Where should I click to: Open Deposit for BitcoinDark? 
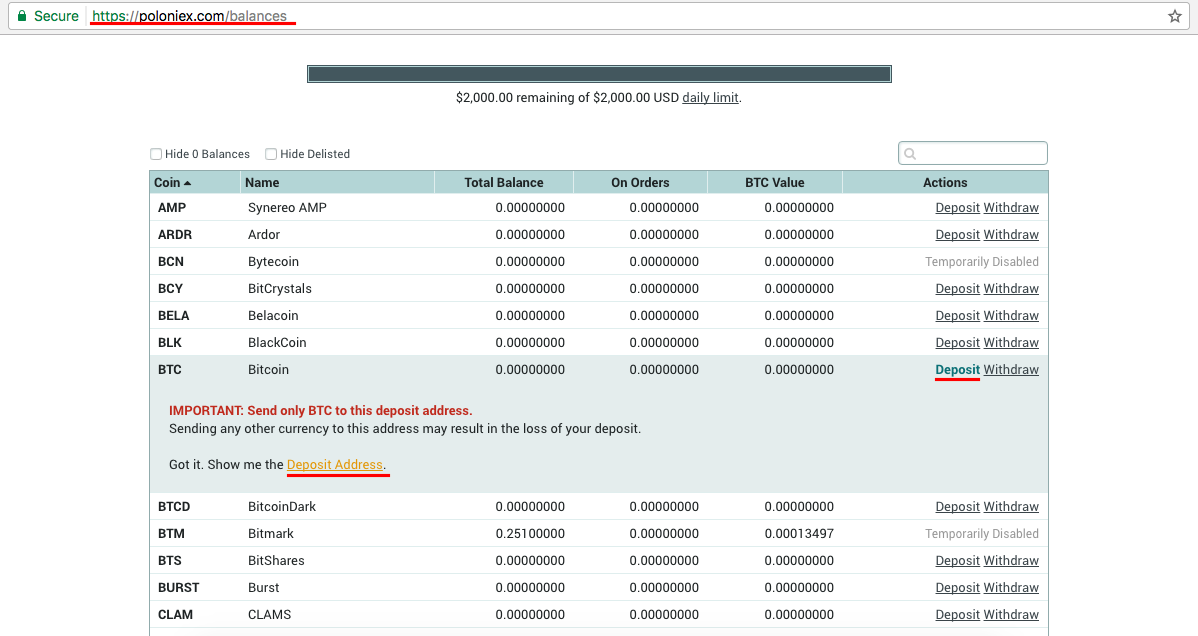click(957, 507)
